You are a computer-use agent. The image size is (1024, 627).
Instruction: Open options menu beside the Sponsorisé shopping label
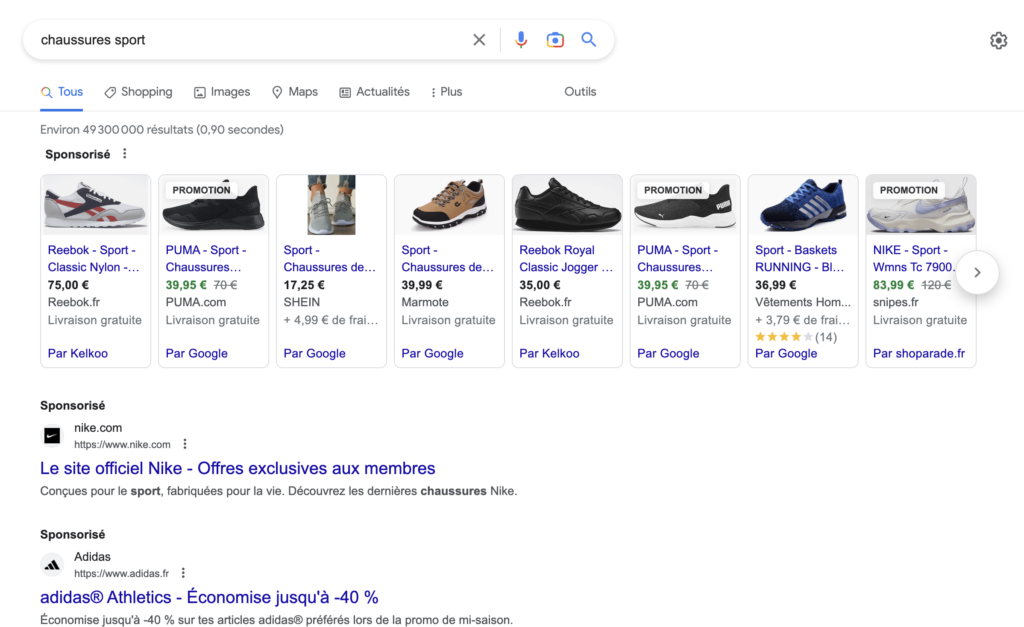tap(125, 153)
